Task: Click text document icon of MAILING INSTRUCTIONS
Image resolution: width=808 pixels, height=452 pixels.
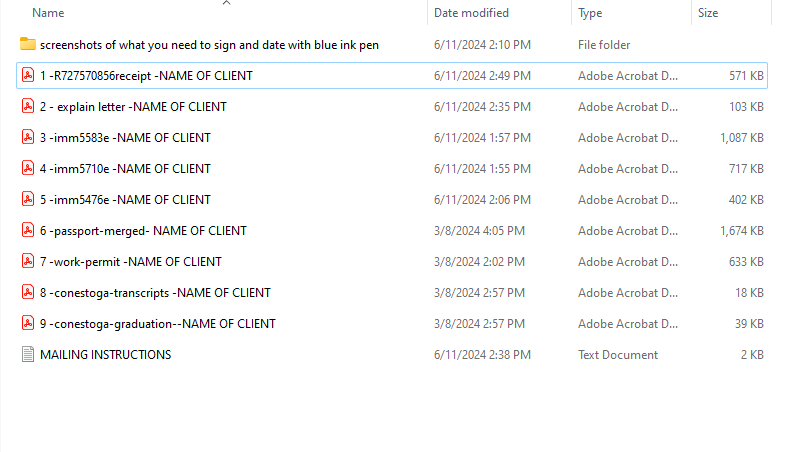Action: coord(28,355)
